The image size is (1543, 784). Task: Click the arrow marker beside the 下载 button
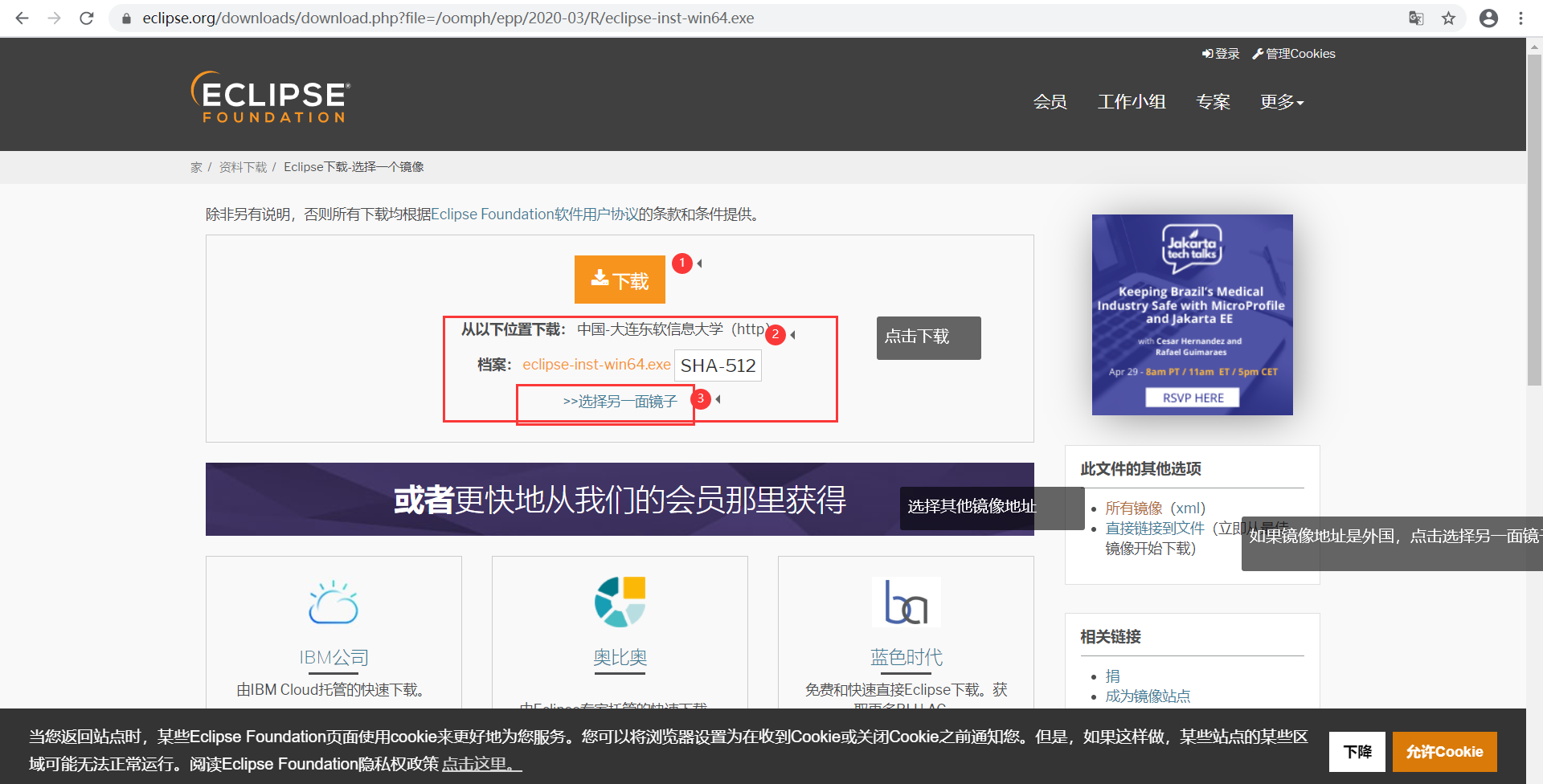point(698,263)
